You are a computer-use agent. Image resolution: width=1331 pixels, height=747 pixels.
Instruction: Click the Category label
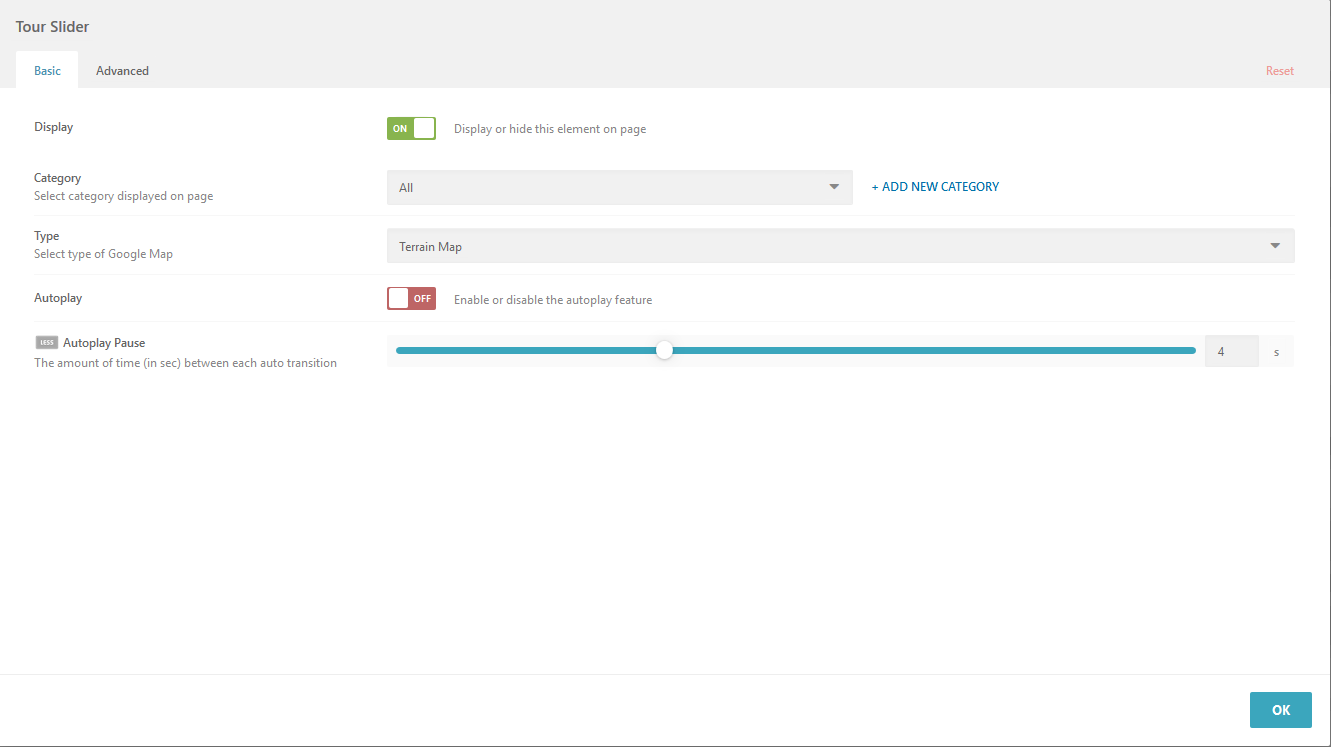(57, 178)
